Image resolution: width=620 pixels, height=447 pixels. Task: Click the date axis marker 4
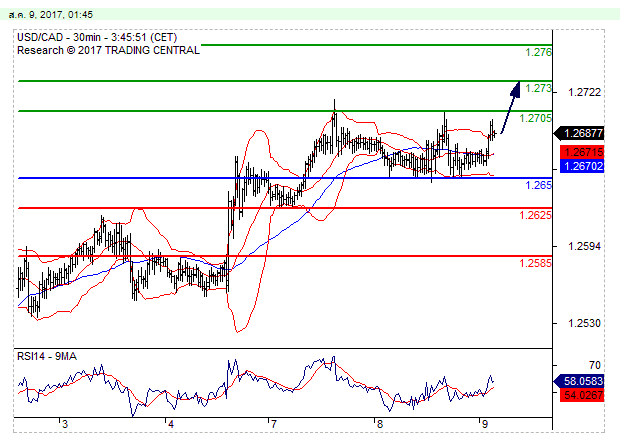[170, 425]
